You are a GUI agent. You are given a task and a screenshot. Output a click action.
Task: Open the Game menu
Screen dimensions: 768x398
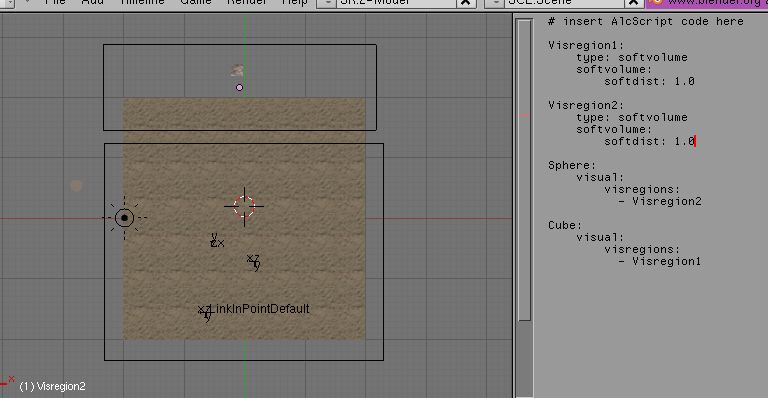[x=196, y=2]
